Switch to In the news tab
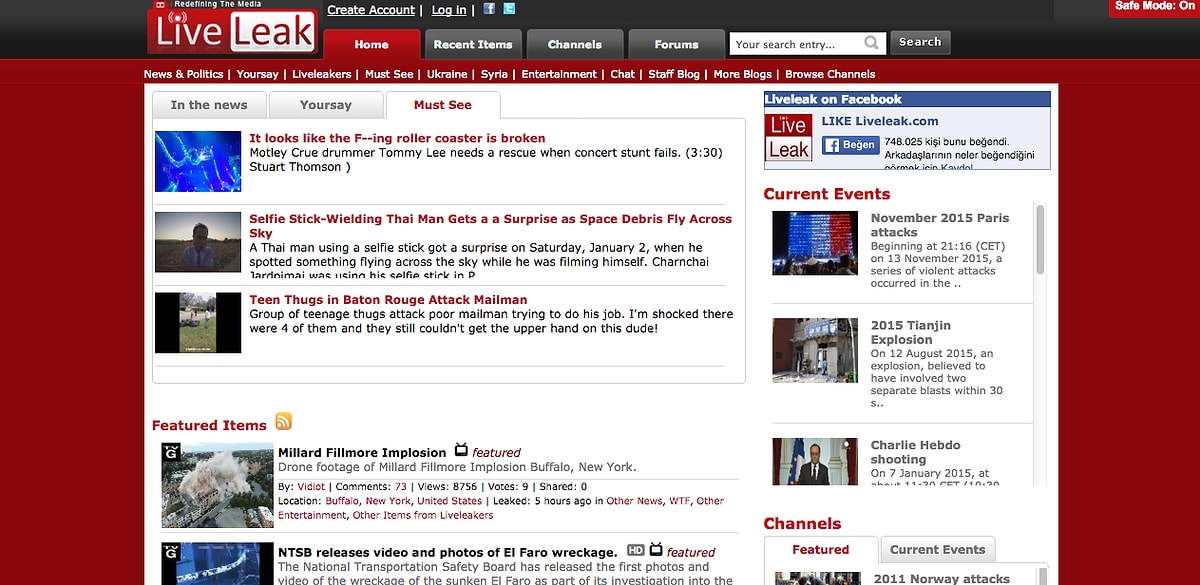Image resolution: width=1200 pixels, height=585 pixels. (x=209, y=105)
